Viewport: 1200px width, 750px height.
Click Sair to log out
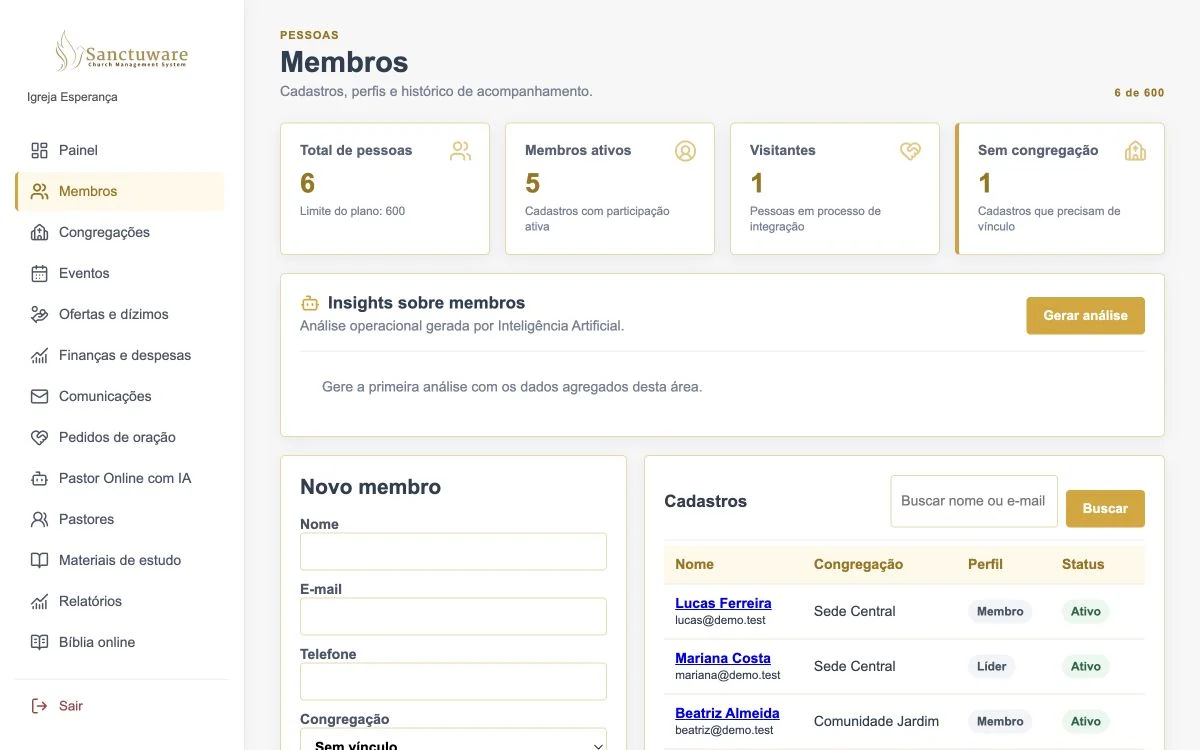119,706
